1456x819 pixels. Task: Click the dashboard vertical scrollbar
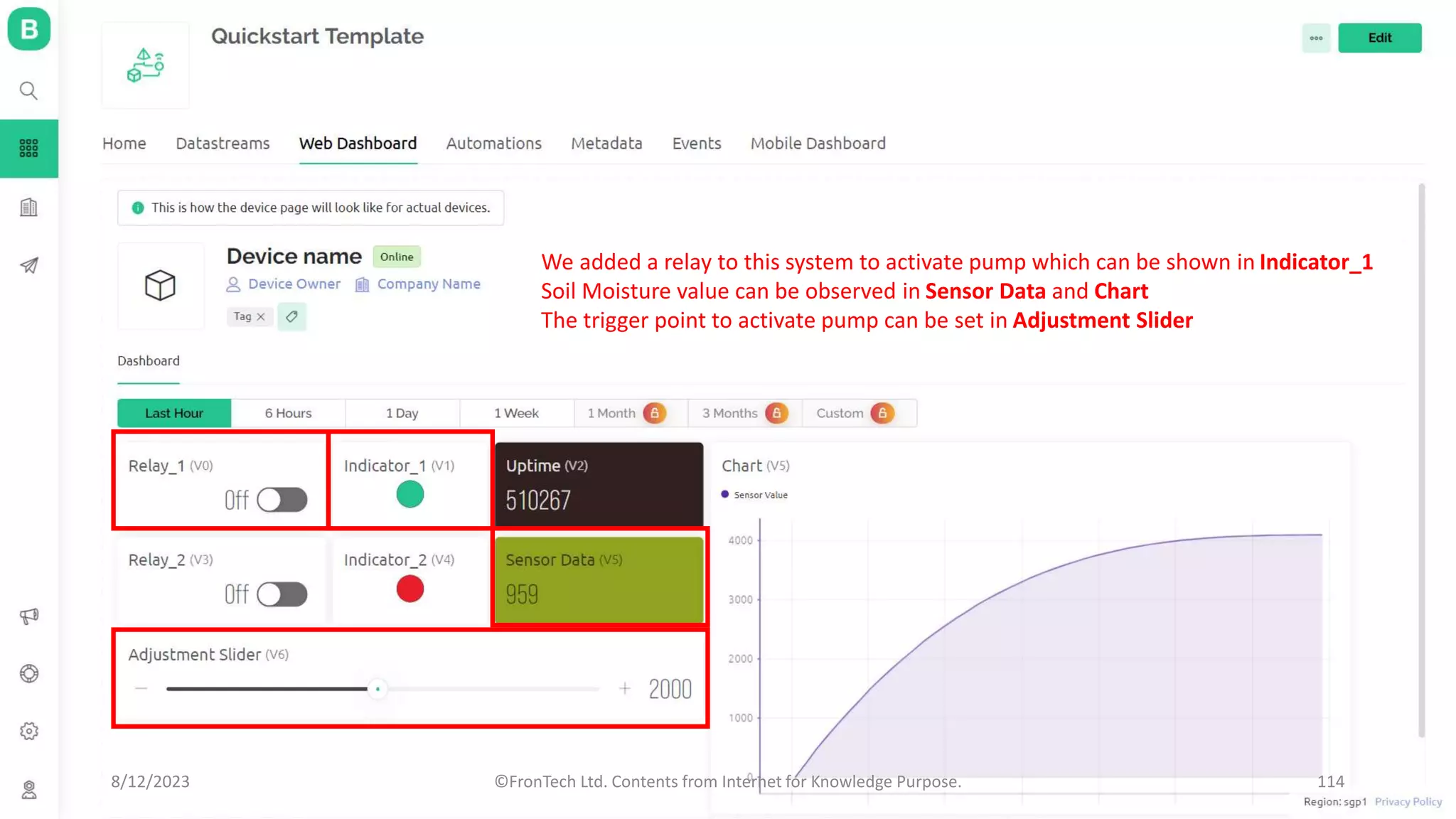(1421, 461)
